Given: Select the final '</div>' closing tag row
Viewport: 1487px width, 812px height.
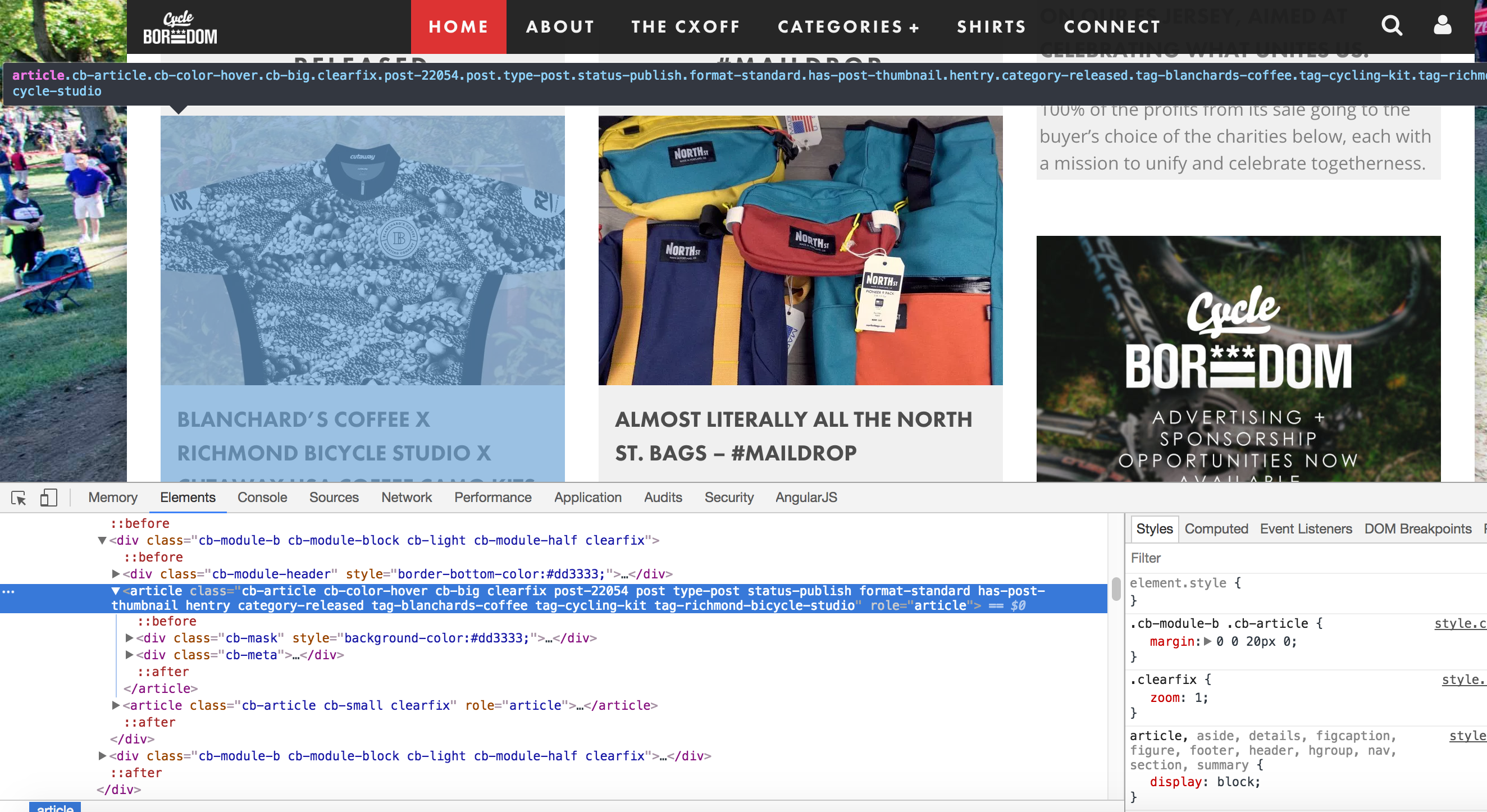Looking at the screenshot, I should click(118, 790).
